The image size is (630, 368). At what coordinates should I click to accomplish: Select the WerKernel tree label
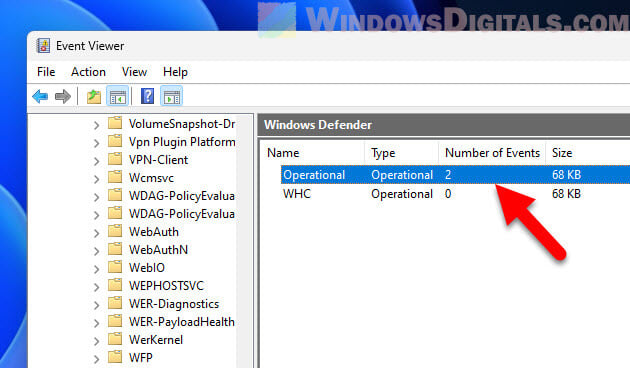coord(155,340)
